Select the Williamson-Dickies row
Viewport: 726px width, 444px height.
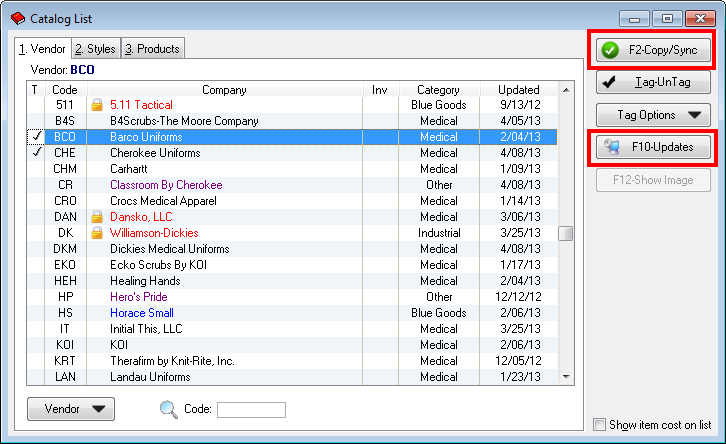292,233
